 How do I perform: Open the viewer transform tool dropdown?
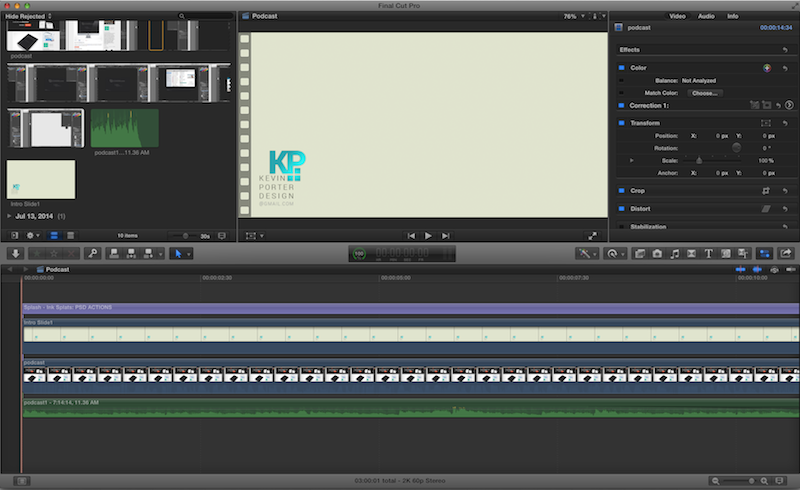pos(255,236)
